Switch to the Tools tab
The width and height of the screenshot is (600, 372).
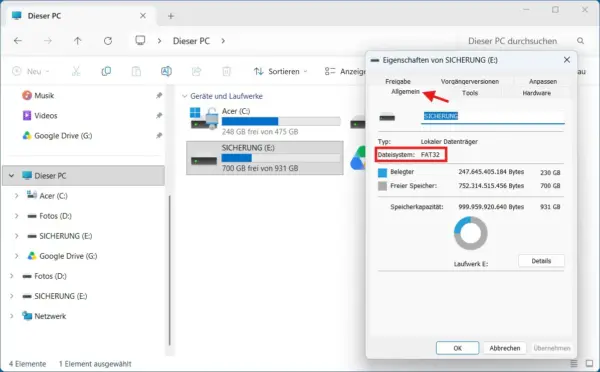click(x=470, y=93)
